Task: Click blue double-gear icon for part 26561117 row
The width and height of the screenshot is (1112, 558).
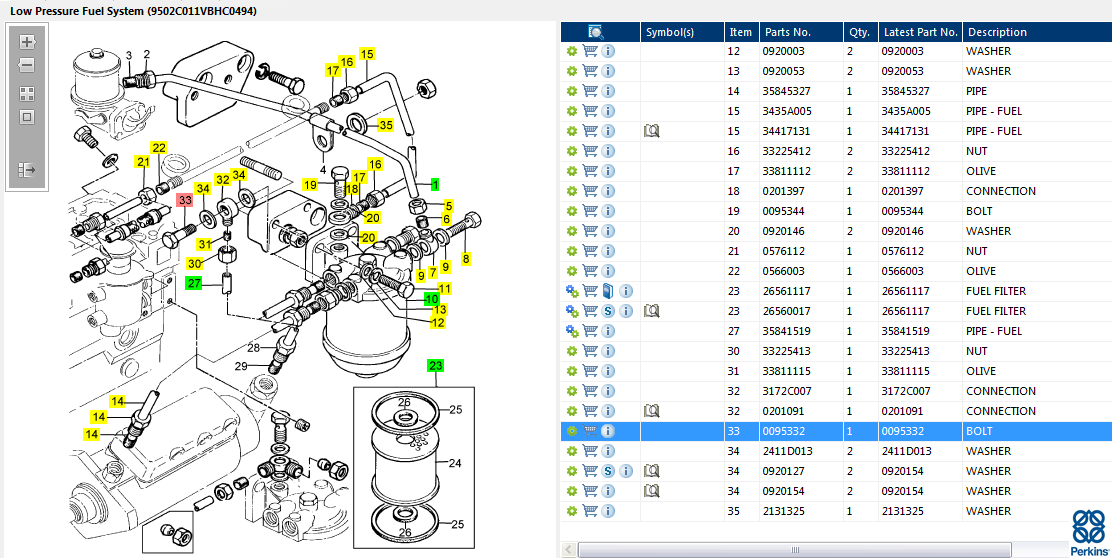Action: (572, 291)
